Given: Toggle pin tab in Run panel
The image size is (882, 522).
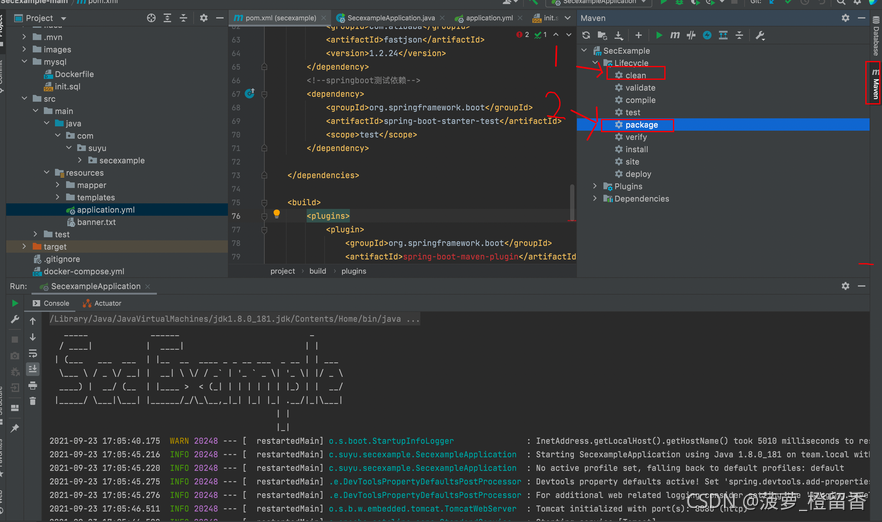Looking at the screenshot, I should pos(15,428).
